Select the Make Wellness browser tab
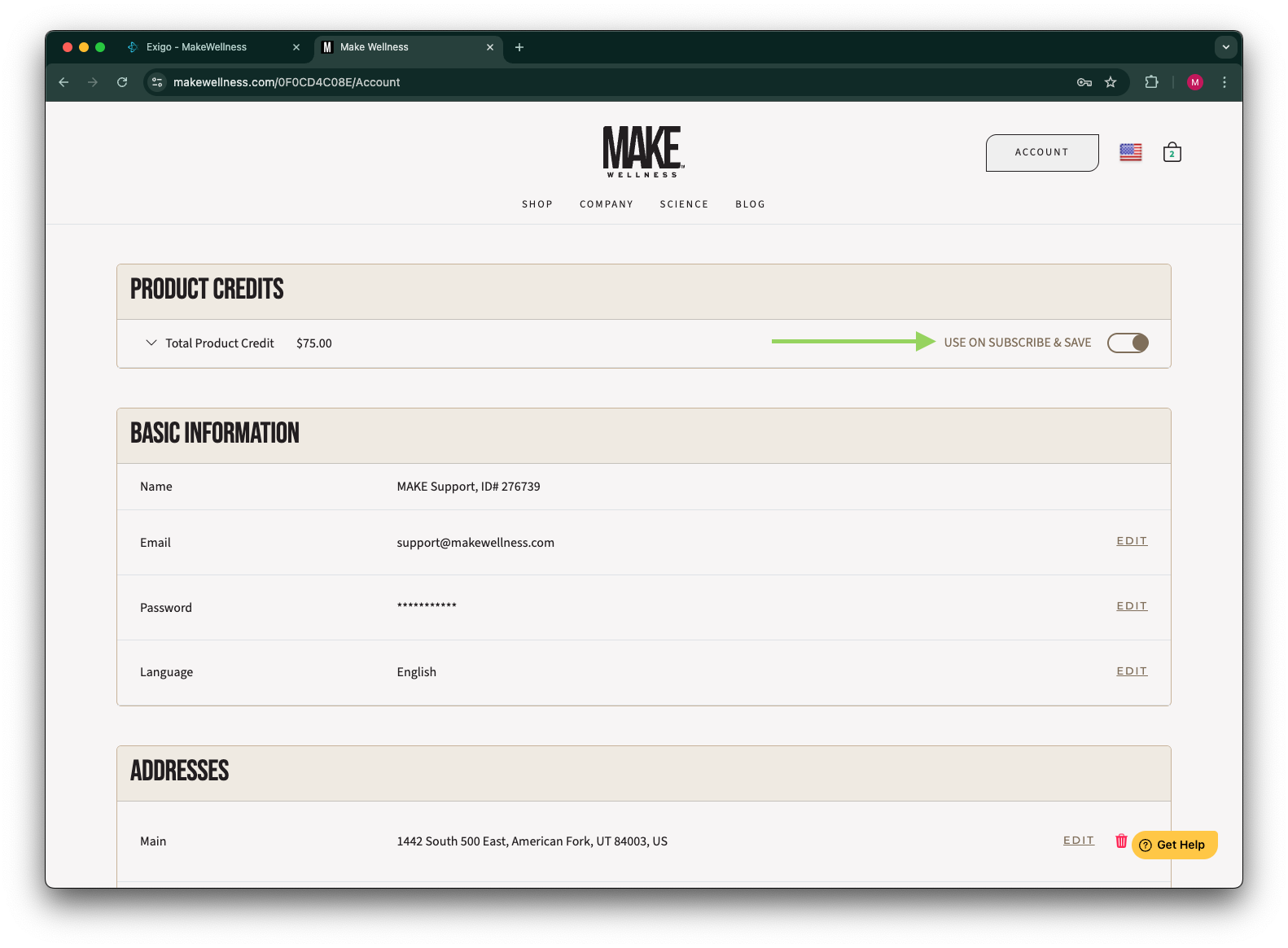Image resolution: width=1288 pixels, height=948 pixels. (407, 47)
